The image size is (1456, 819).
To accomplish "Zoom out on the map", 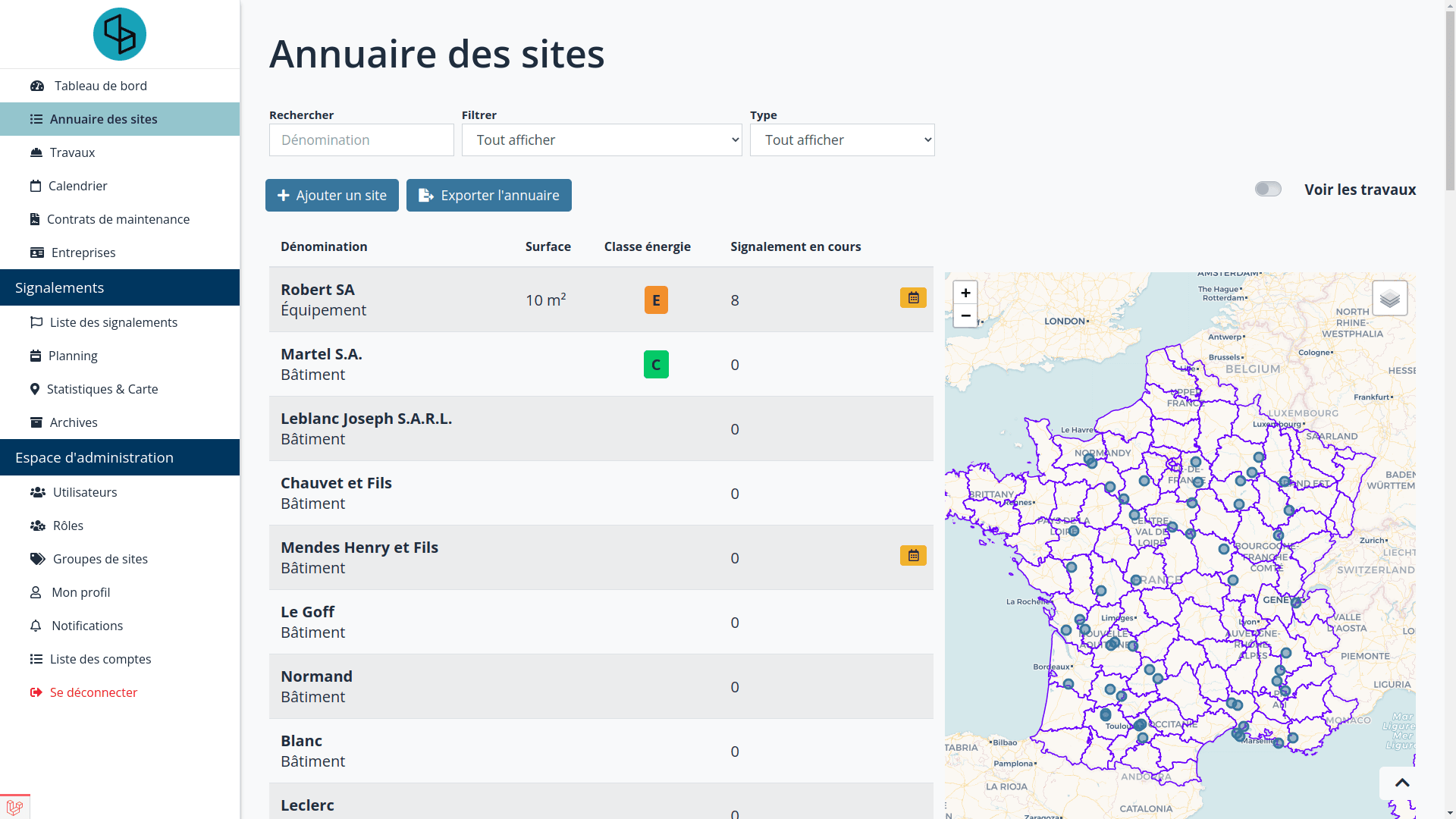I will [x=965, y=315].
